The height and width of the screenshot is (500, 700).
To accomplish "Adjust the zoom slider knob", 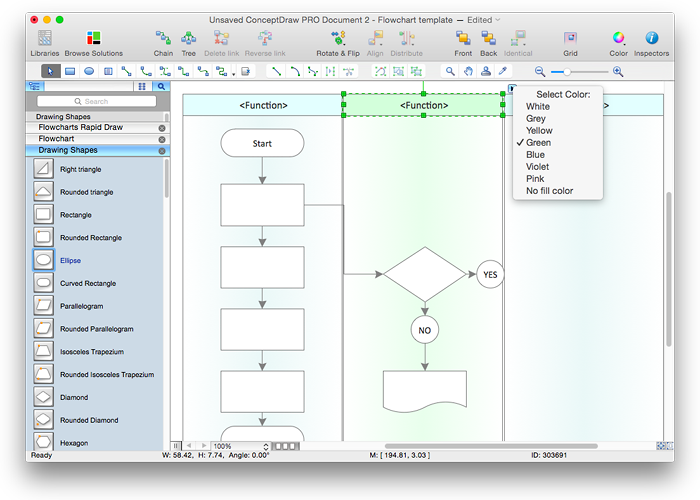I will coord(567,71).
